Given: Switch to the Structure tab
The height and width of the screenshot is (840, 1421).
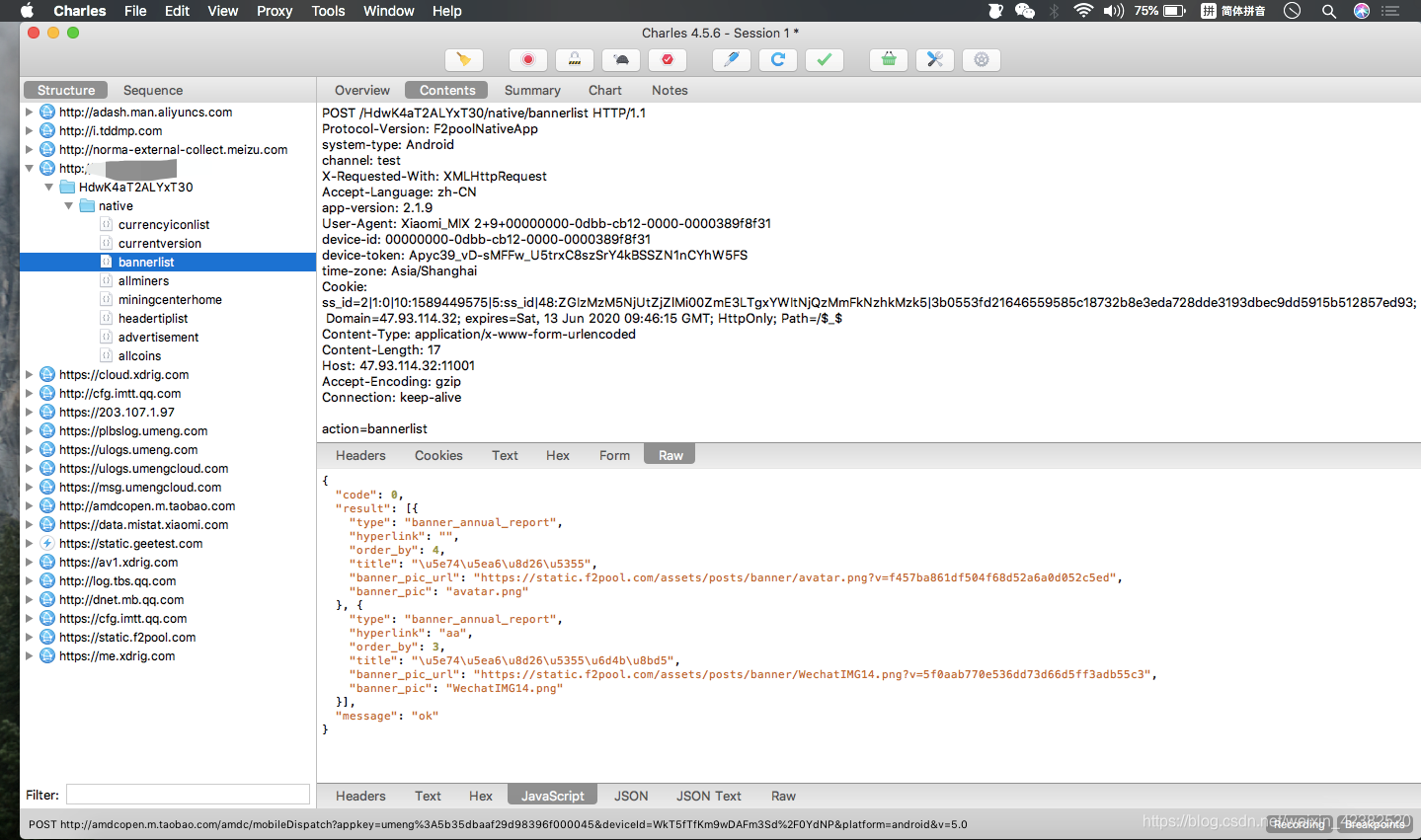Looking at the screenshot, I should coord(66,90).
